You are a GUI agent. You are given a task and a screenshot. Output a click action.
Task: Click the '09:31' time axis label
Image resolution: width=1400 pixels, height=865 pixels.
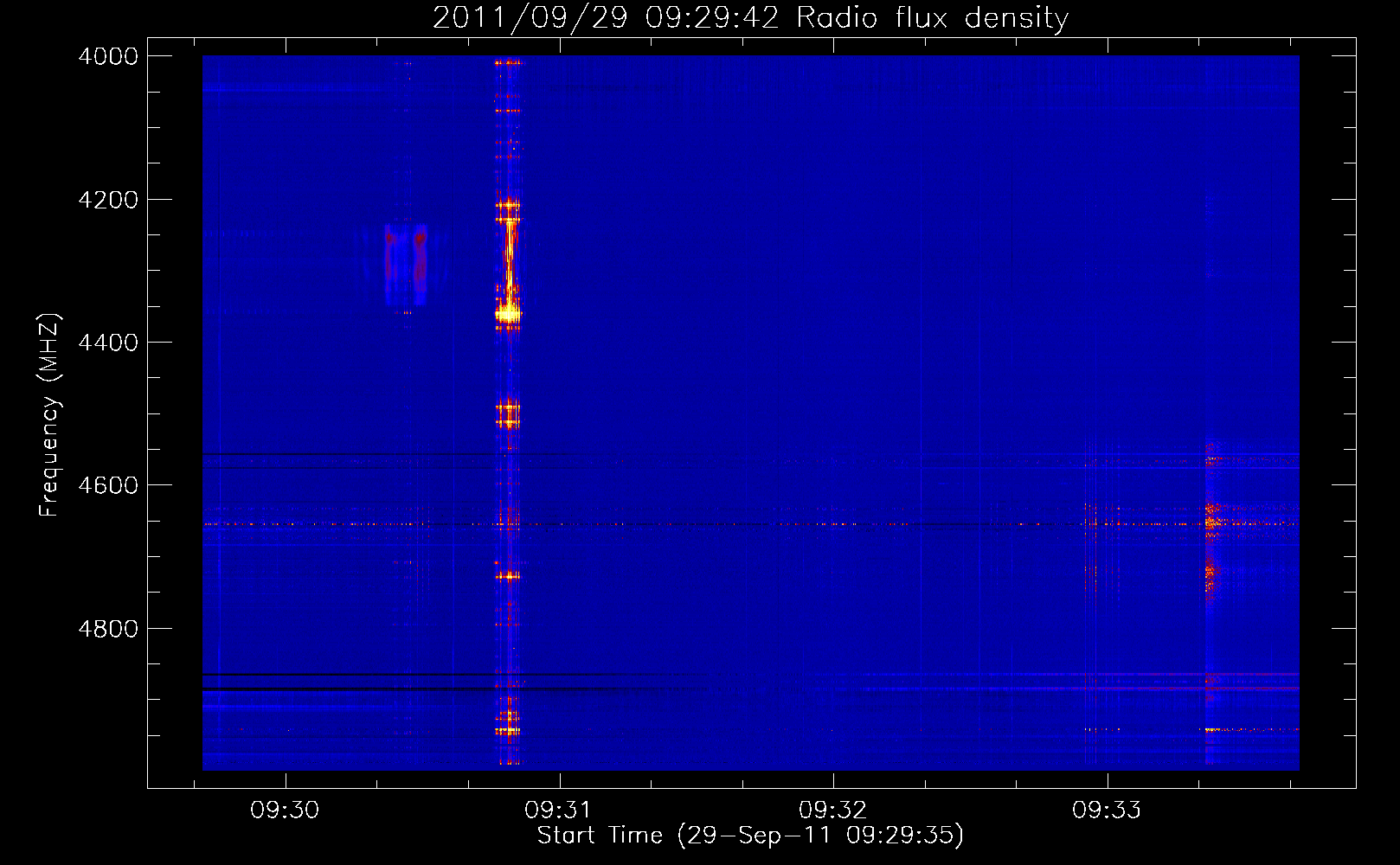click(x=559, y=811)
